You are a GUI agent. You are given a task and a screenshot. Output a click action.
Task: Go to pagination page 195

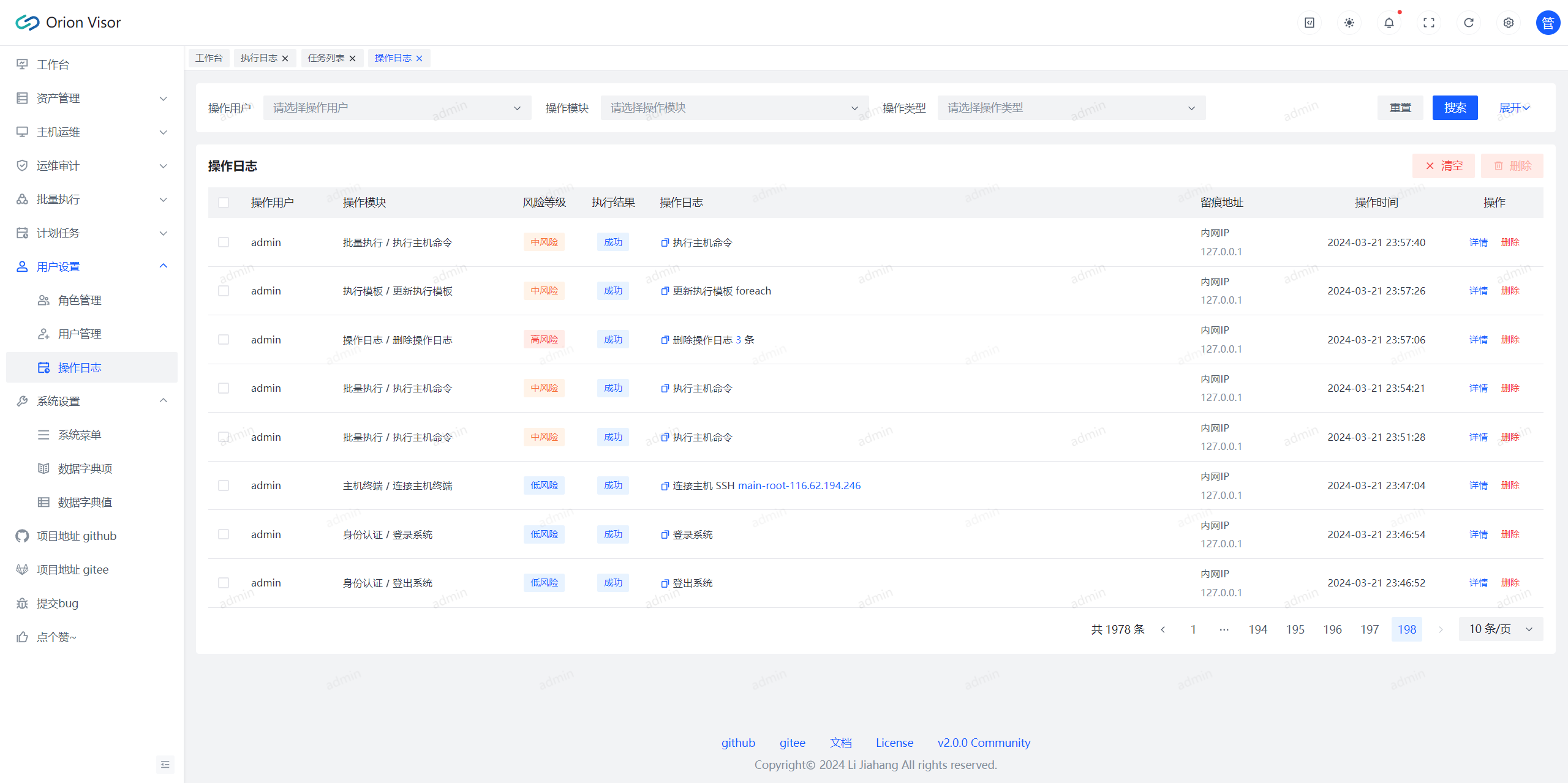click(x=1295, y=629)
